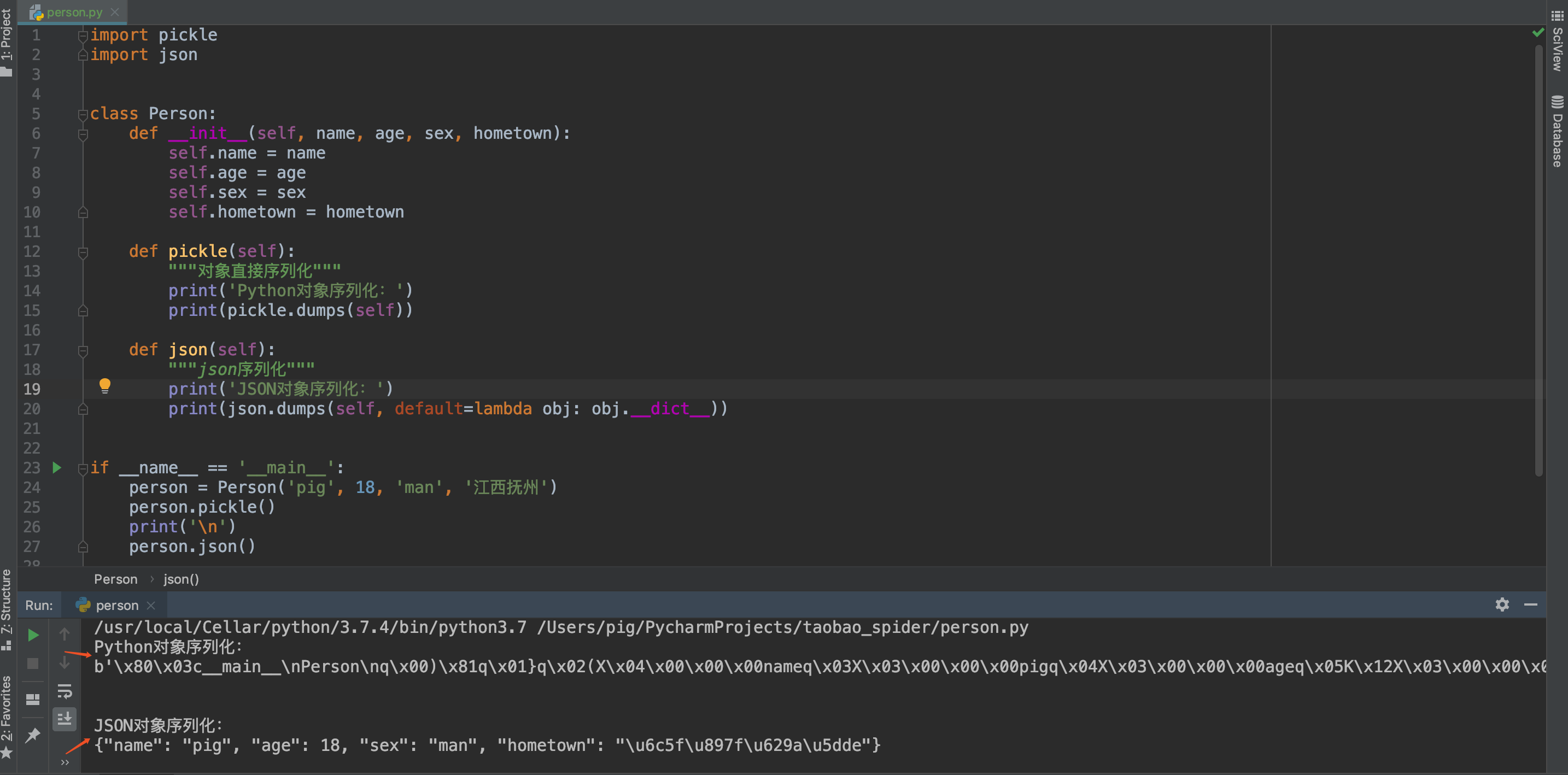The height and width of the screenshot is (775, 1568).
Task: Click the green run gutter arrow at line 23
Action: coord(57,467)
